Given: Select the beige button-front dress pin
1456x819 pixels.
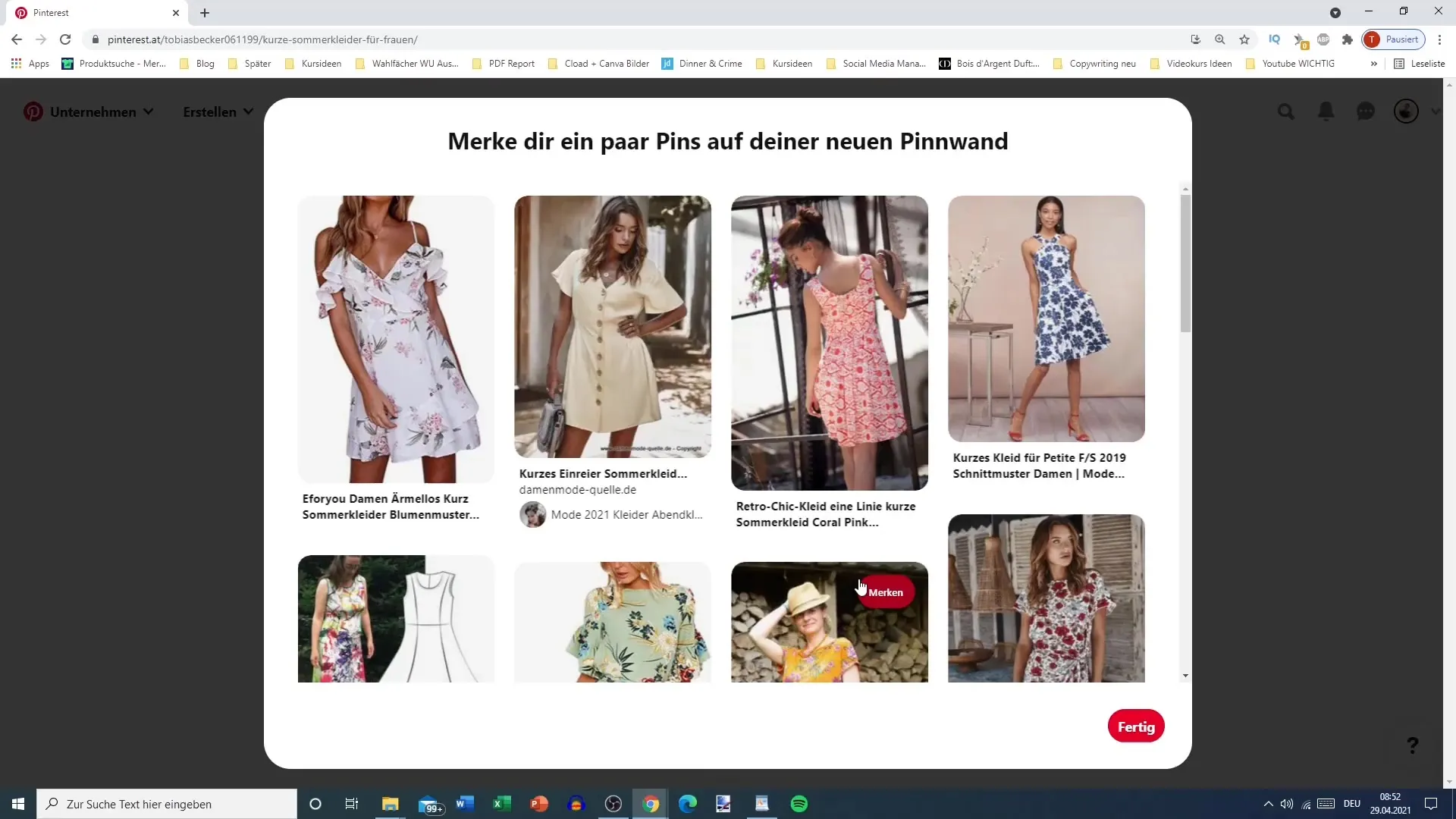Looking at the screenshot, I should click(x=613, y=327).
